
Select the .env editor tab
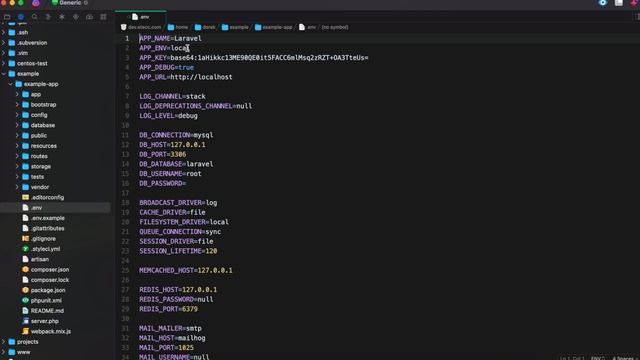pyautogui.click(x=141, y=17)
